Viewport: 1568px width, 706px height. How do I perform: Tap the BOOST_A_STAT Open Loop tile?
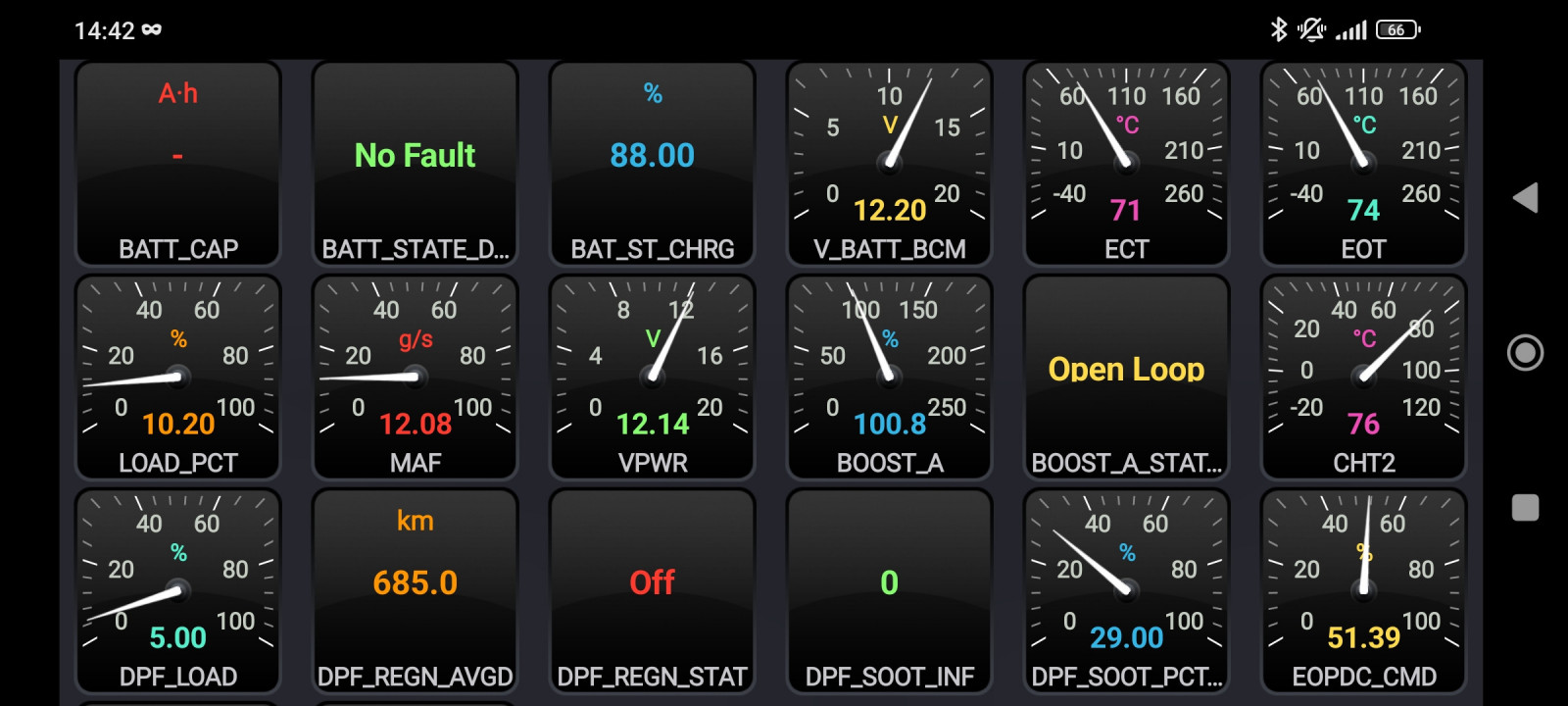coord(1127,378)
